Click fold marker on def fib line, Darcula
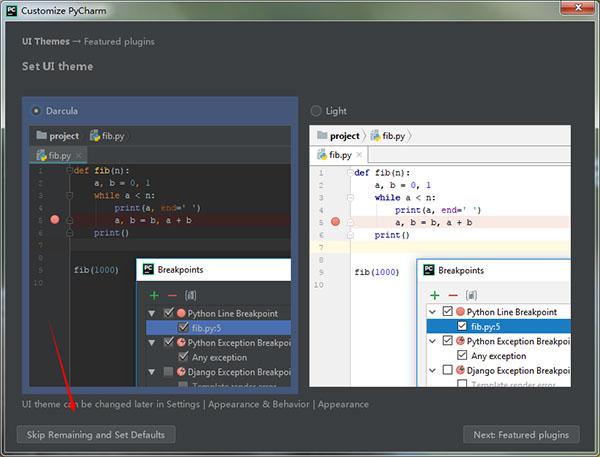 click(70, 170)
